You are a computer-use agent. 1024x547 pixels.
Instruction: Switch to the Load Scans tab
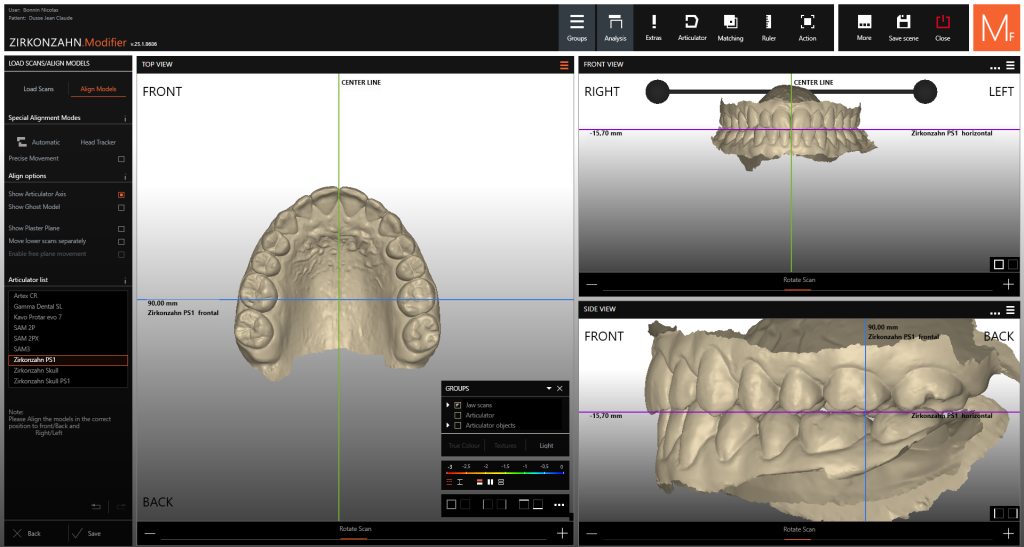click(x=39, y=89)
